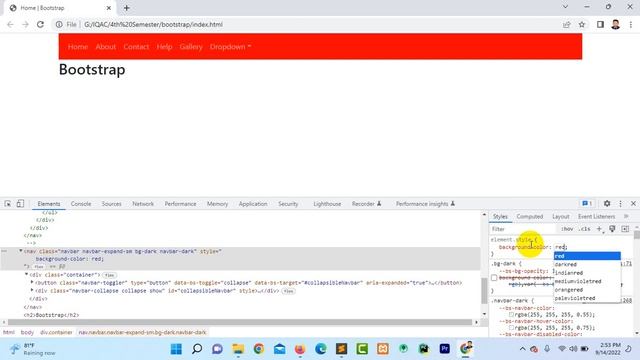Screen dimensions: 640x360
Task: Toggle the computed styles sidebar icon
Action: 625,229
